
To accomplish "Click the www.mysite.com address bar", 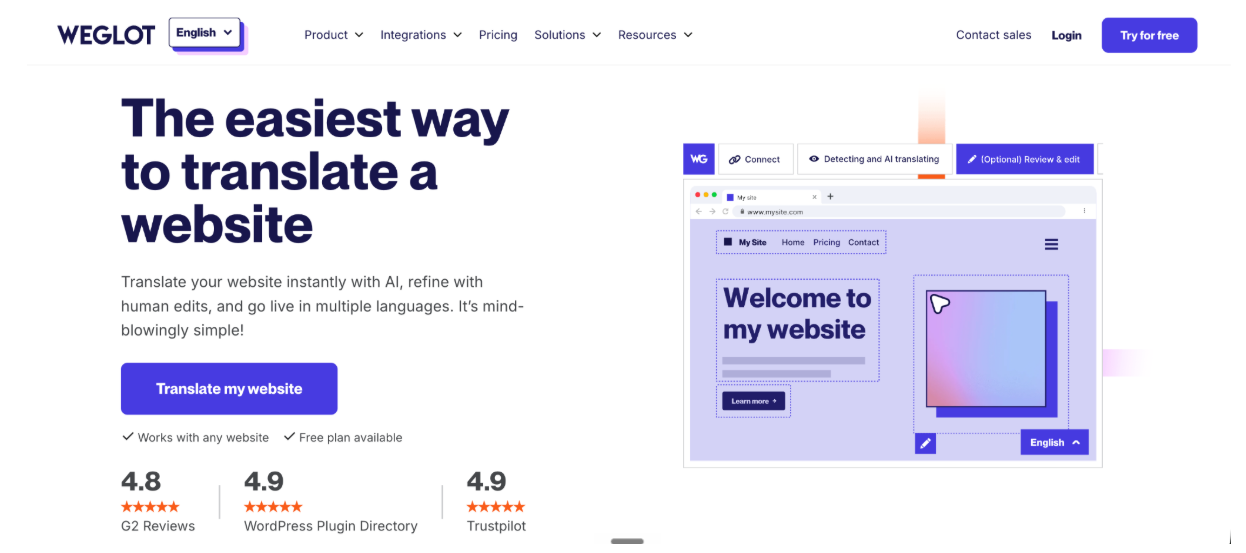I will [x=900, y=212].
